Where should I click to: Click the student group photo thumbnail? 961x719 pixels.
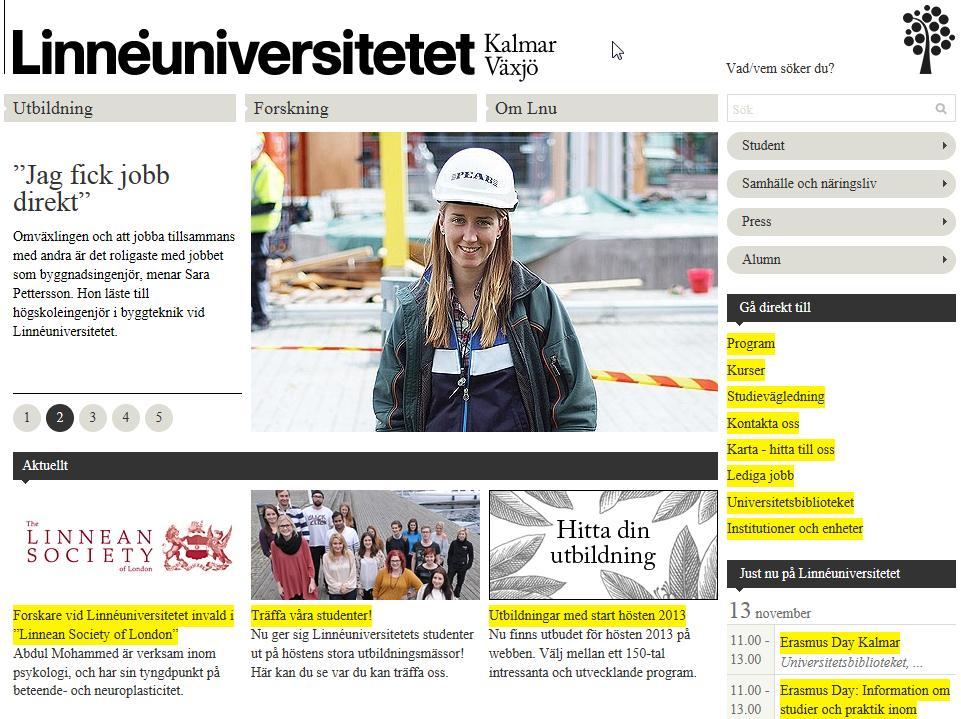click(x=365, y=544)
